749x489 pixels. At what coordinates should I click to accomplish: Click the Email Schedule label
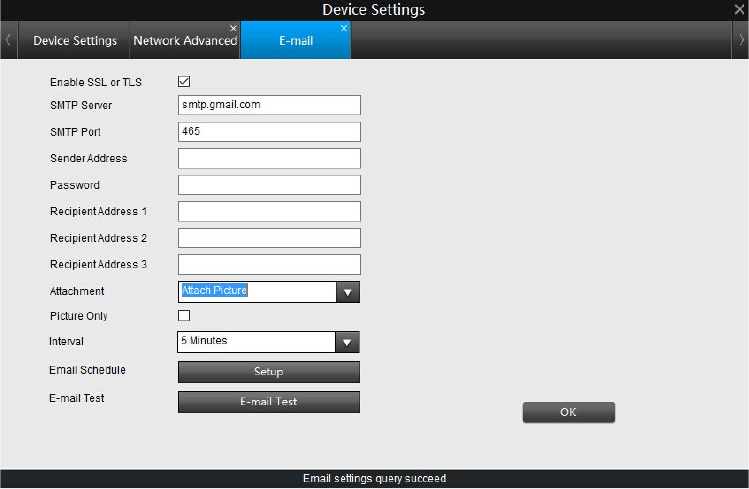point(87,370)
